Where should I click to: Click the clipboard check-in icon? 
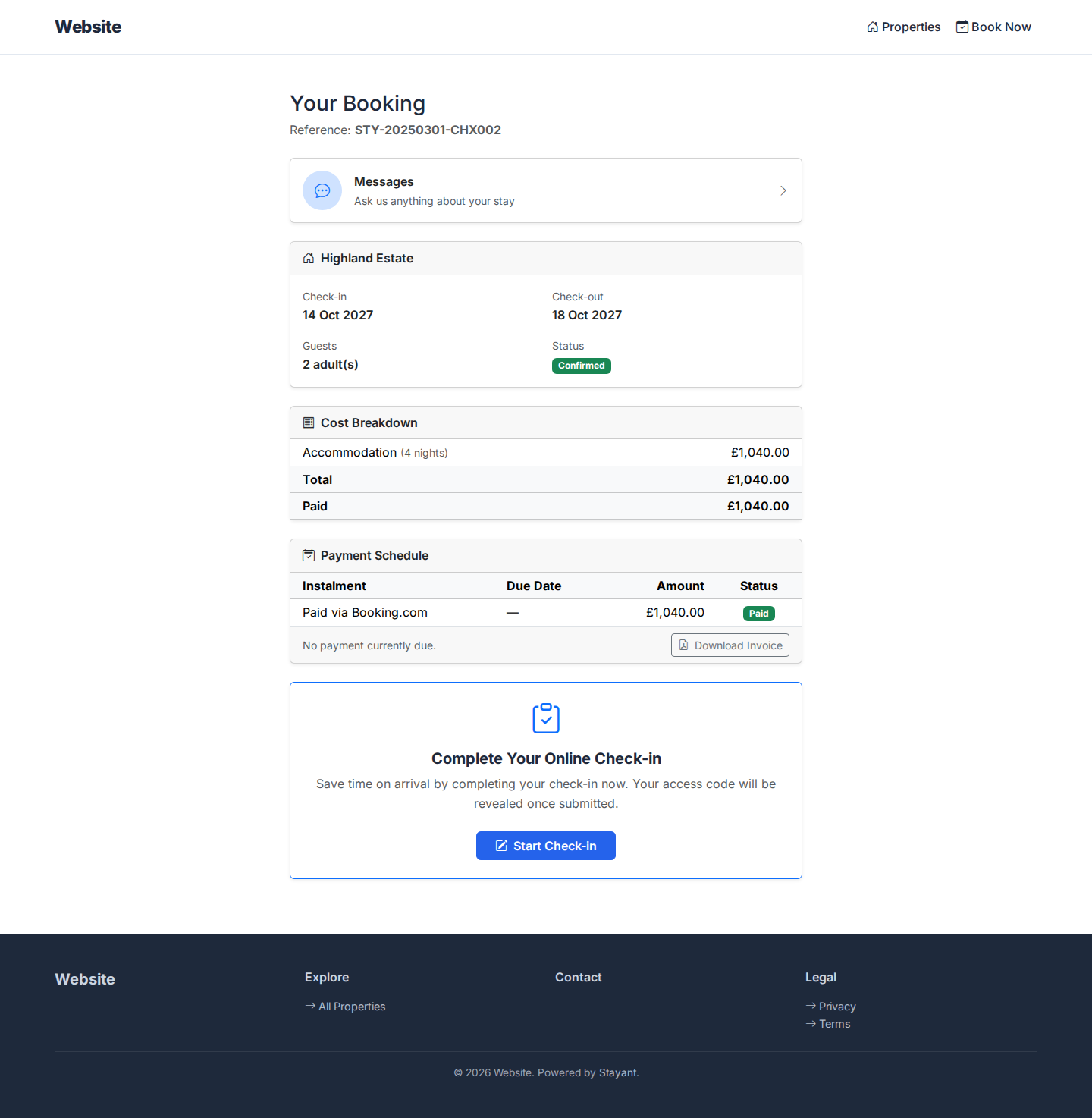546,718
